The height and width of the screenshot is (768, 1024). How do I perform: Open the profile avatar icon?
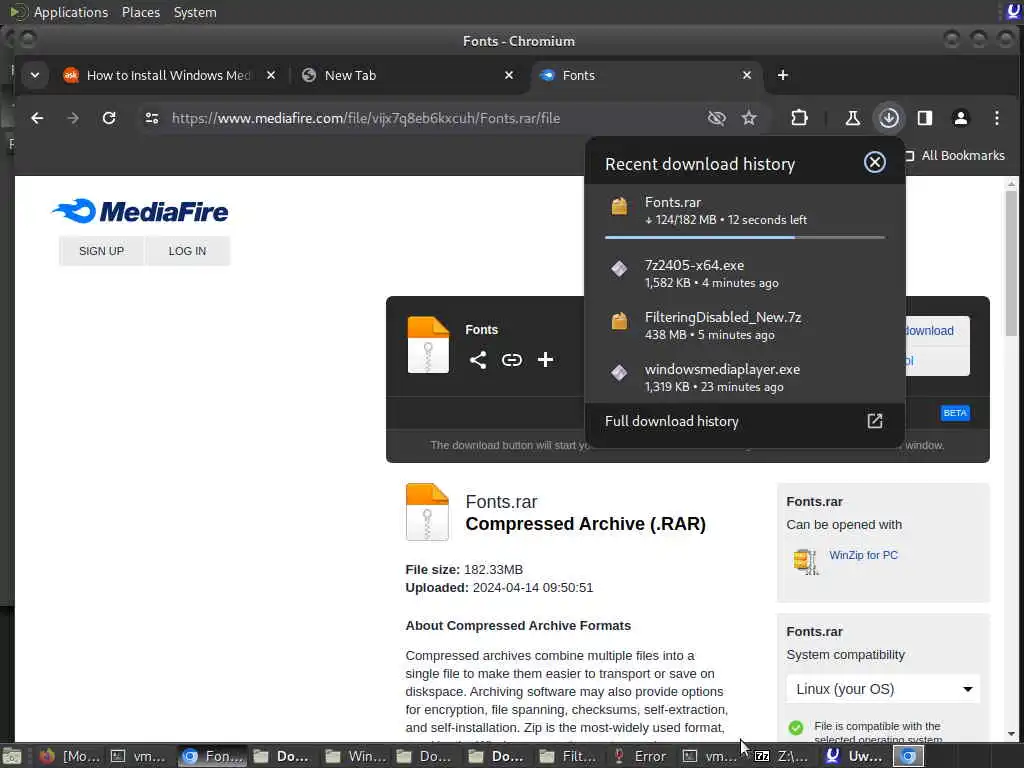tap(961, 118)
